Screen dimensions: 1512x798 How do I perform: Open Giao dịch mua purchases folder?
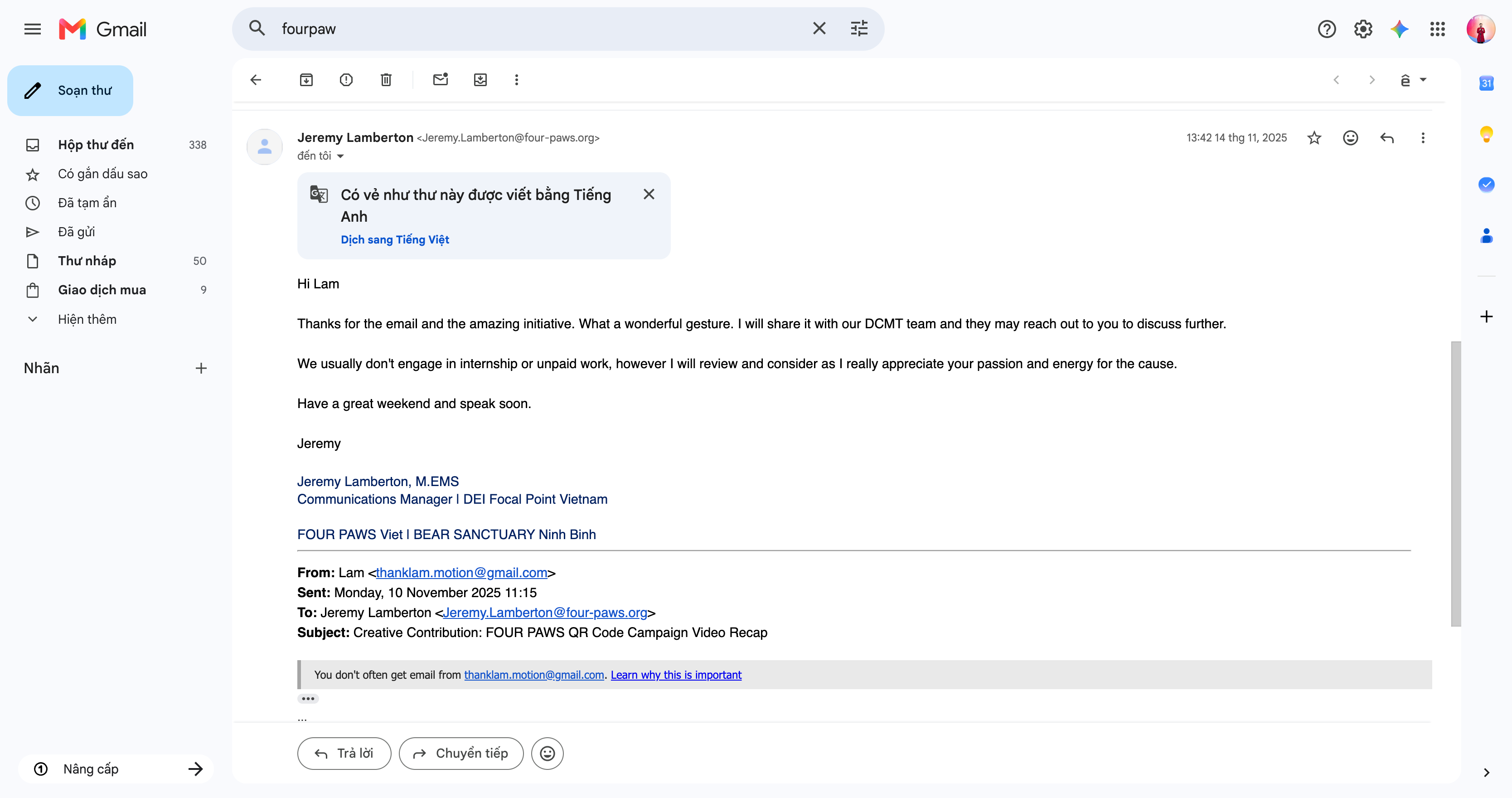click(x=116, y=290)
